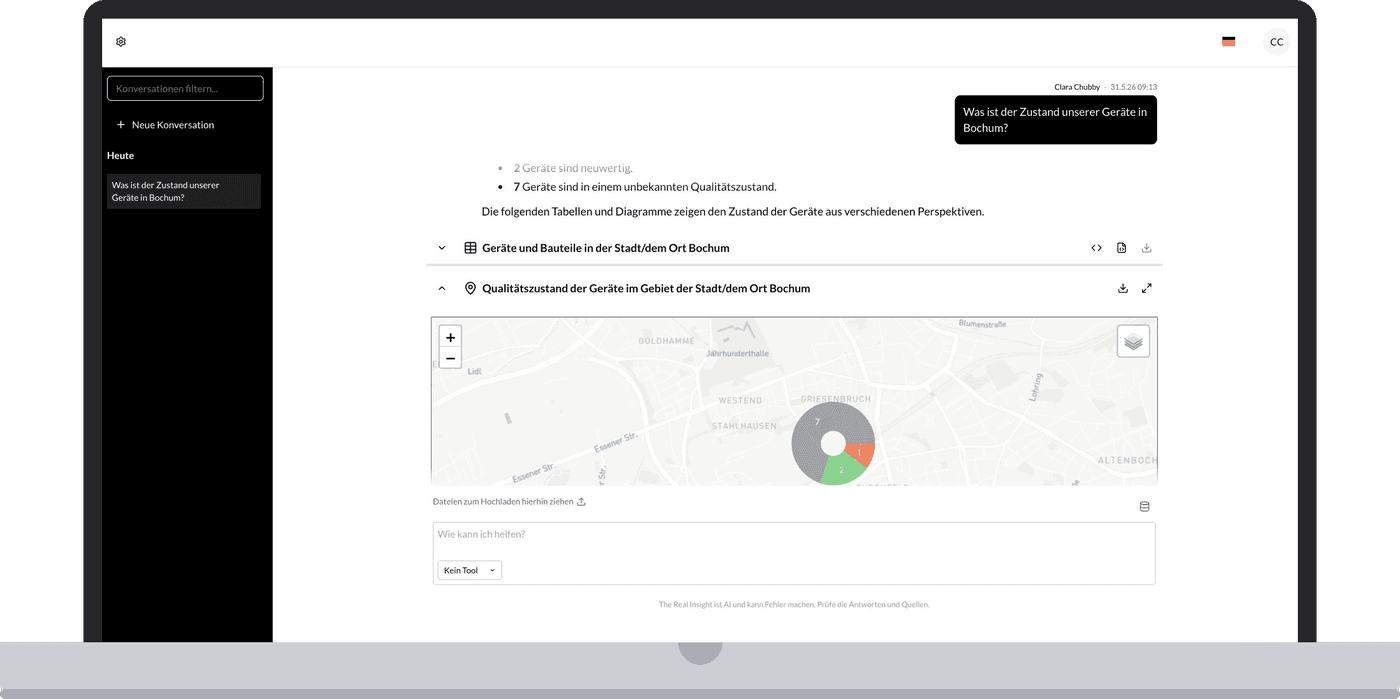This screenshot has width=1400, height=699.
Task: Download the Qualitätszustand map
Action: 1123,288
